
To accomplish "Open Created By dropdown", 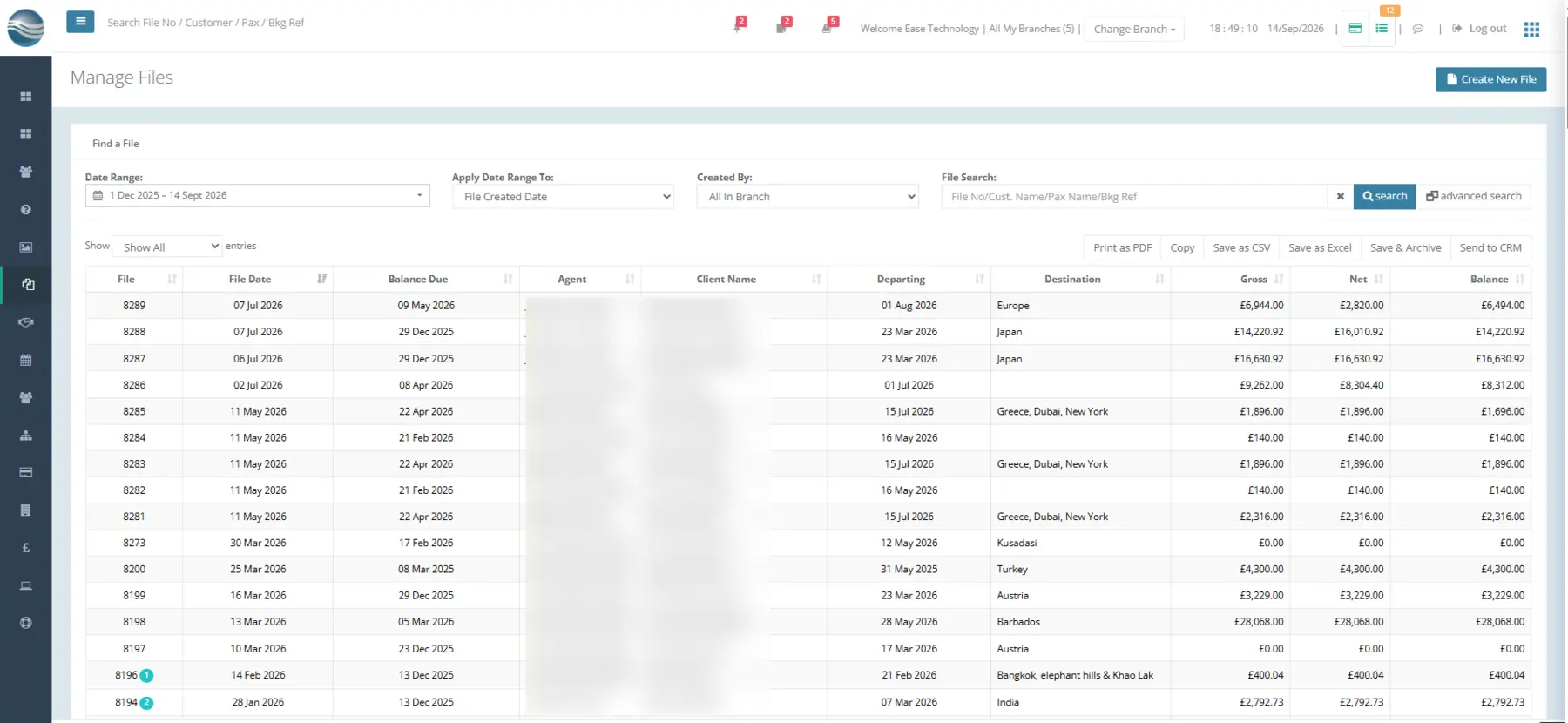I will 808,197.
